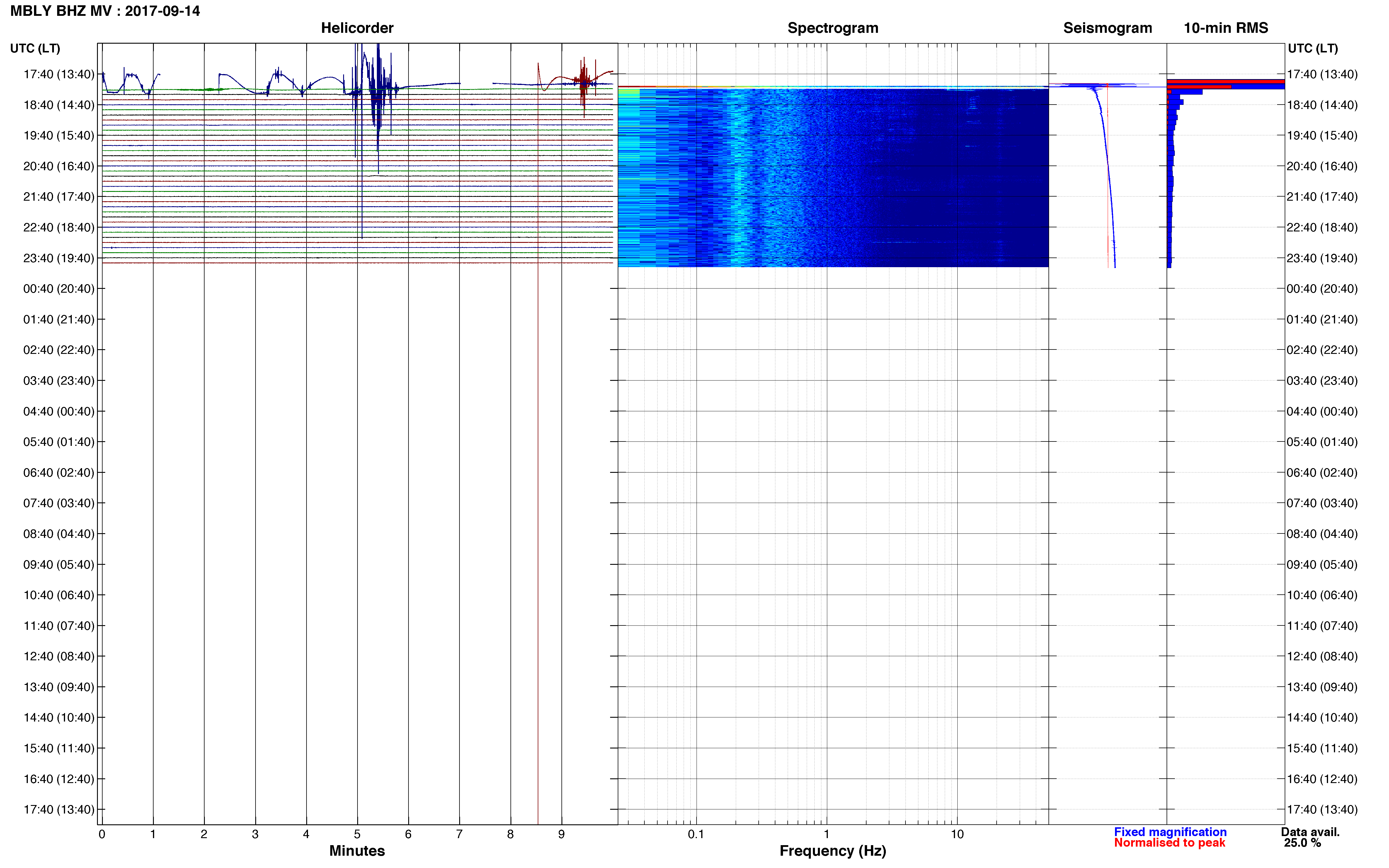Click left time label '08:40 (04:40)'
The width and height of the screenshot is (1389, 868).
pyautogui.click(x=59, y=534)
